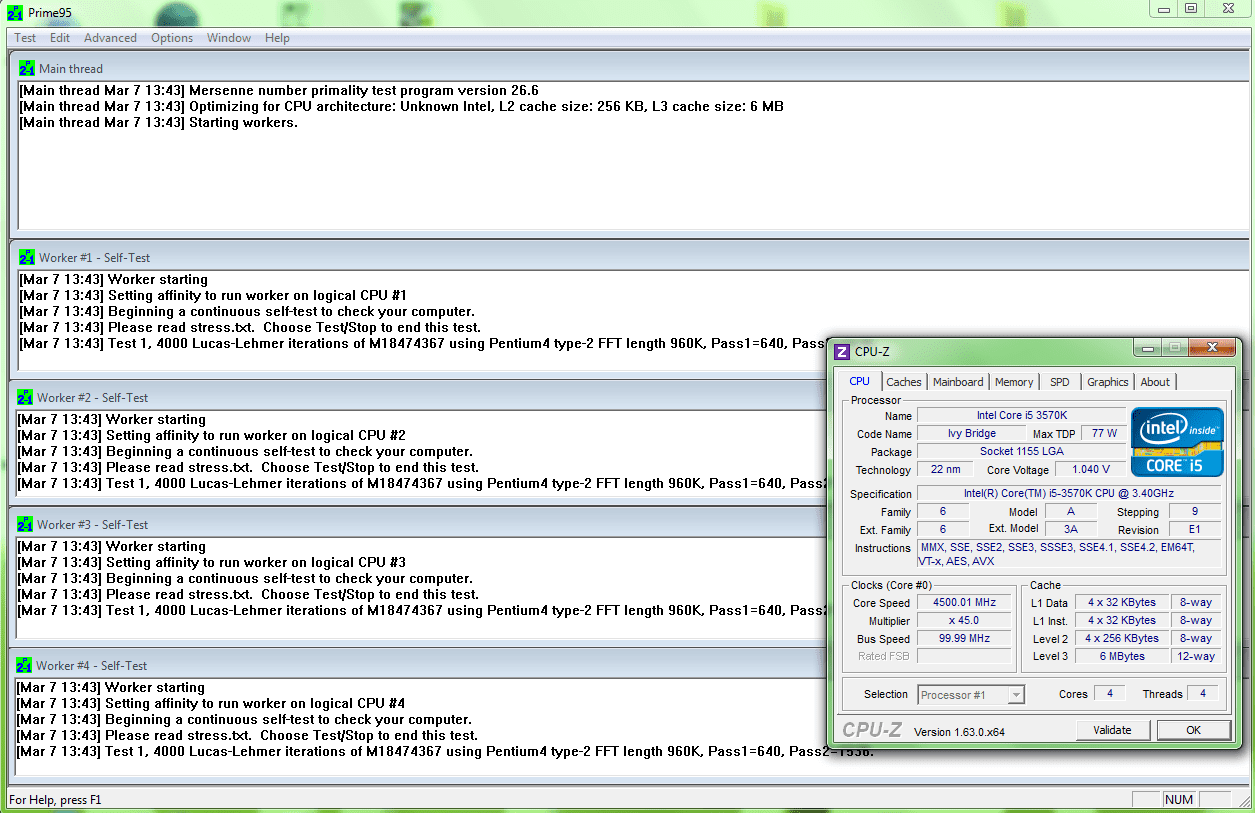
Task: Close the CPU-Z window
Action: pos(1212,348)
